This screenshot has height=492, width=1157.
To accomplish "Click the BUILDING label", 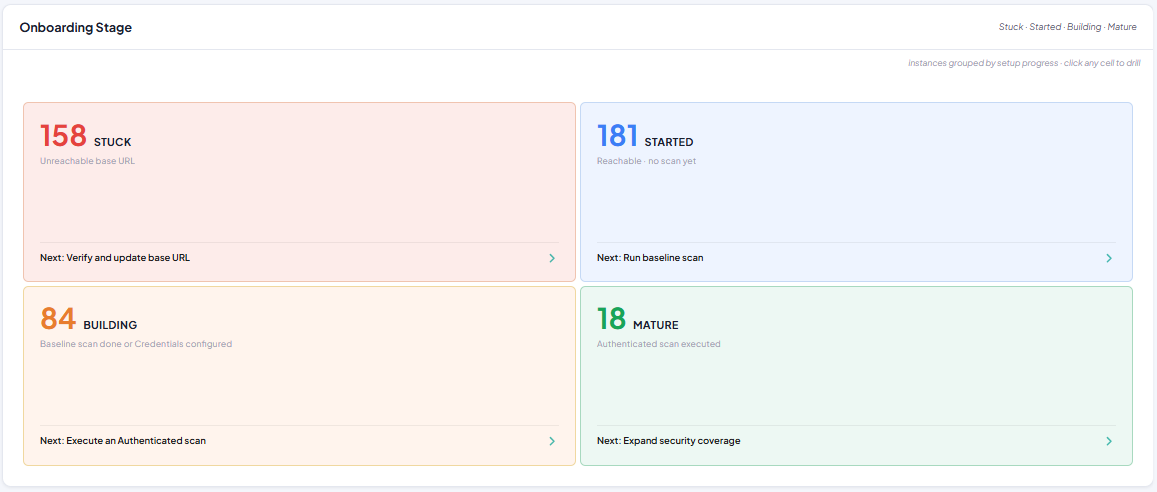I will (x=110, y=325).
